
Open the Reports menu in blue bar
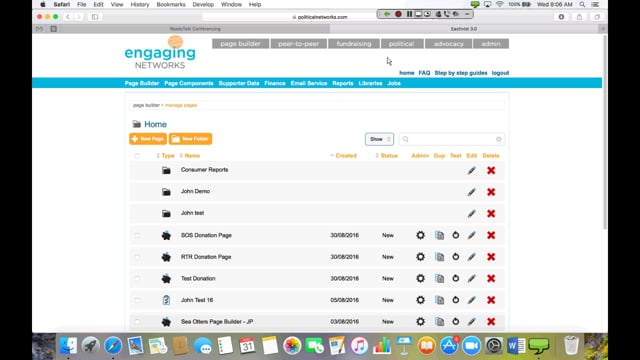point(342,83)
